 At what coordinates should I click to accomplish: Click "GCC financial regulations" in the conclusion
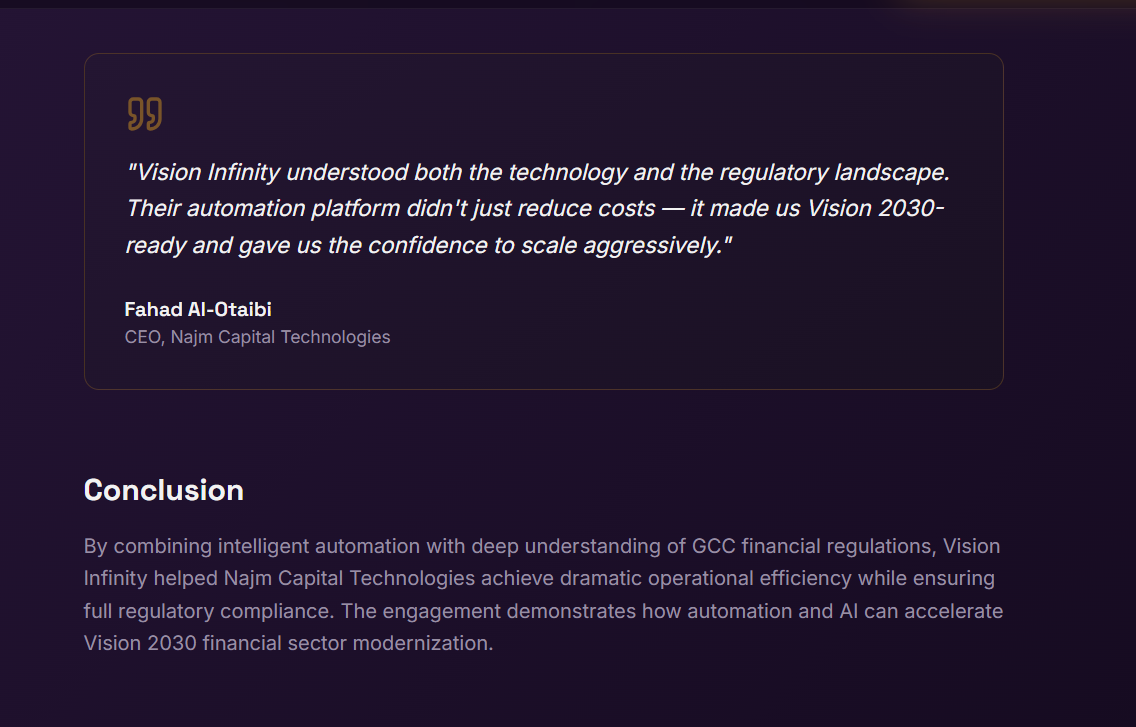811,546
